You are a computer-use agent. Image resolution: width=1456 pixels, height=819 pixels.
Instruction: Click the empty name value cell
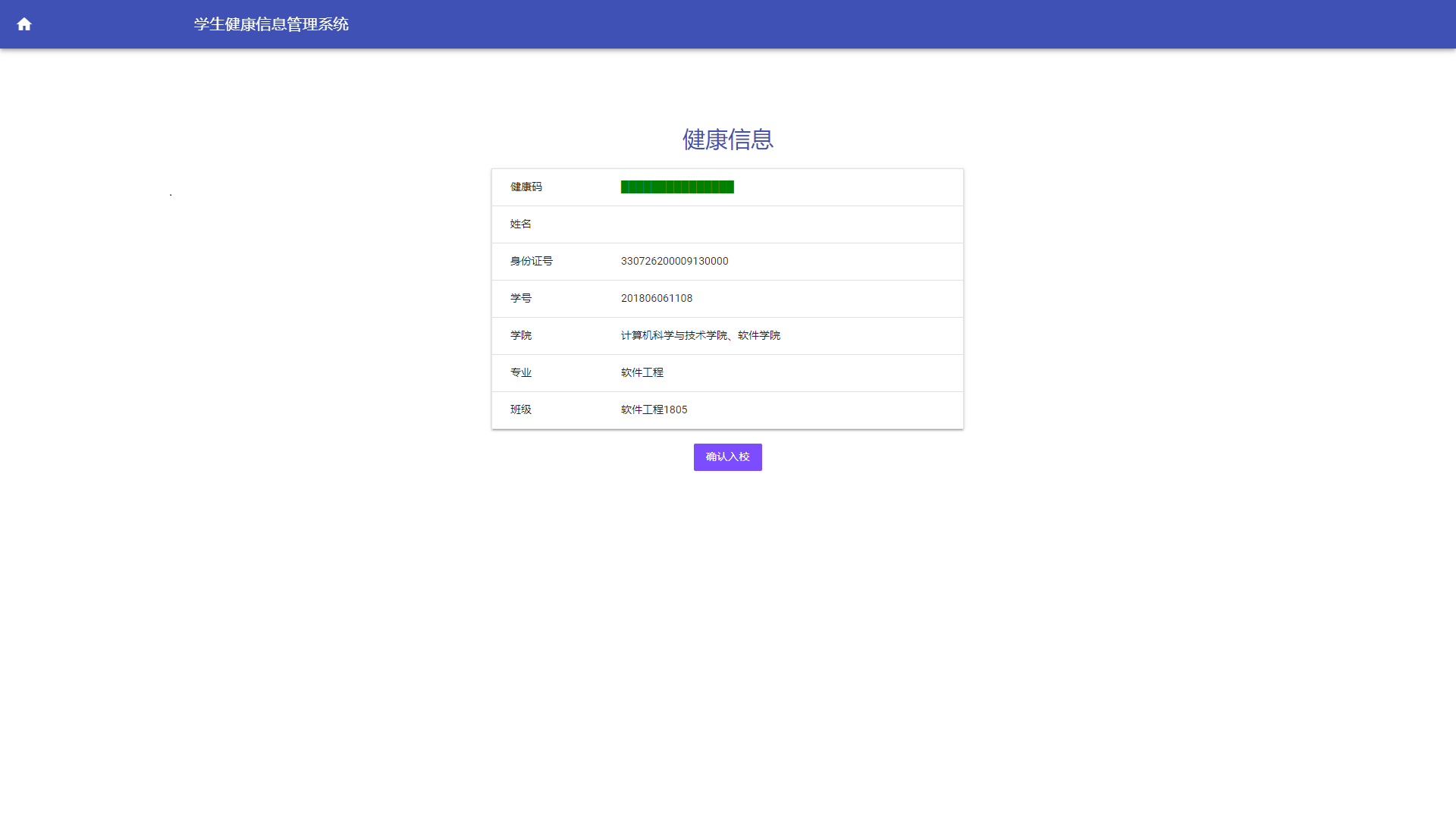pos(758,224)
